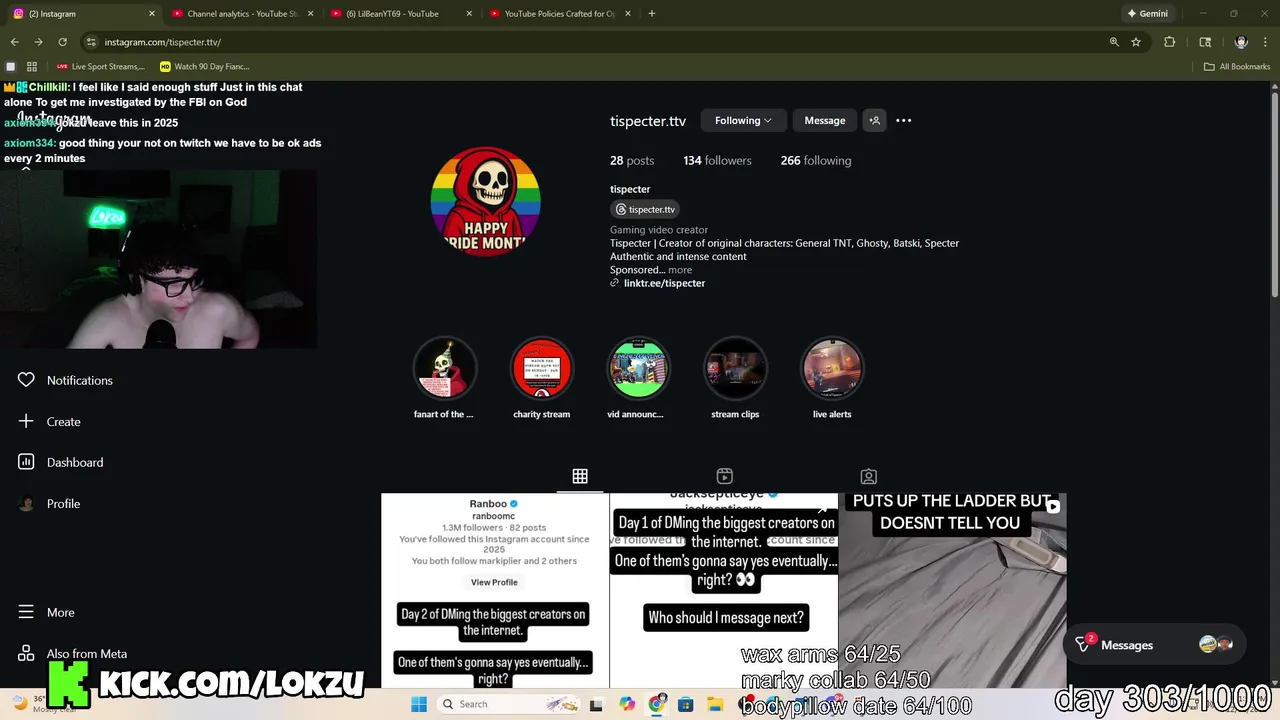Open the Watch 90 Day Fiance bookmark
Viewport: 1280px width, 720px height.
[205, 67]
